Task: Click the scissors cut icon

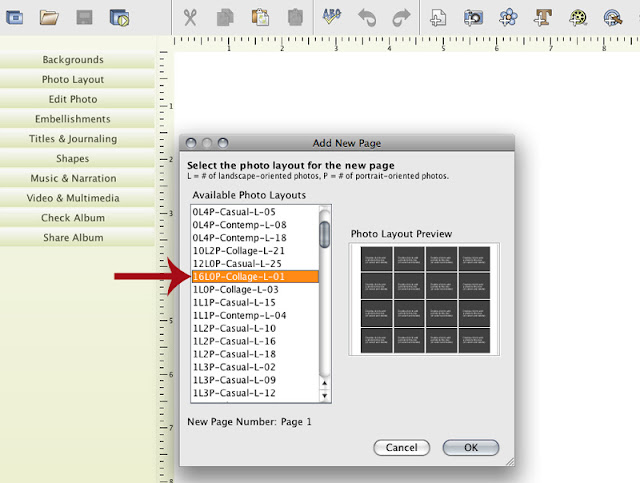Action: (x=190, y=18)
